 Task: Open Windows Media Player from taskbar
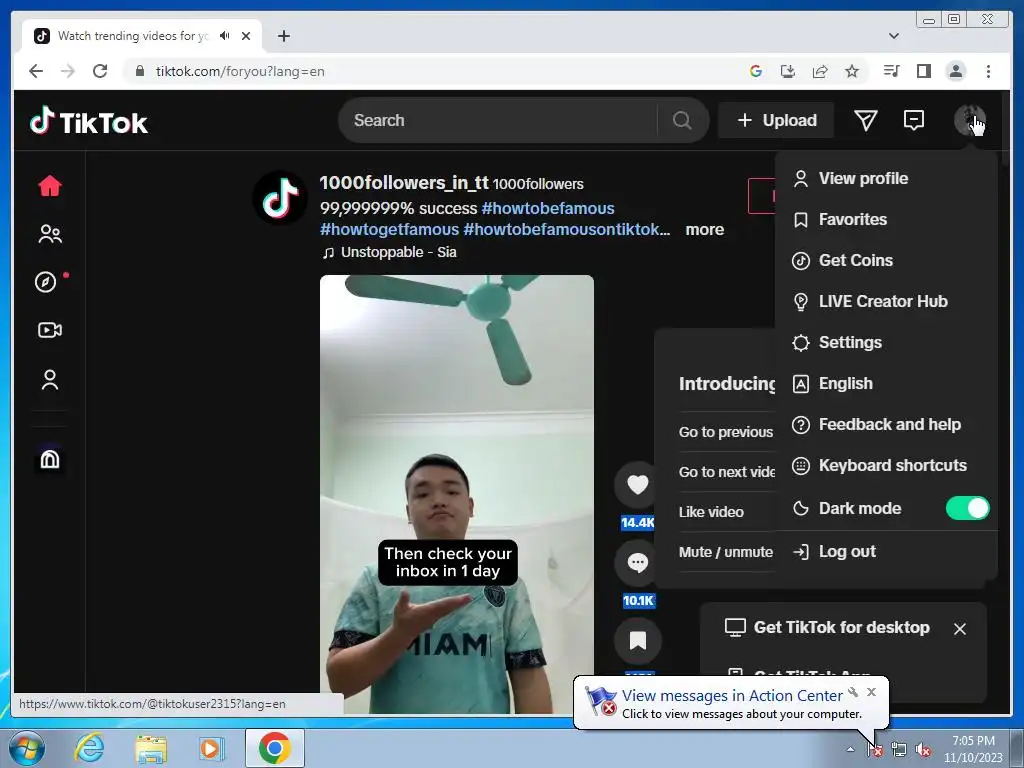click(211, 748)
